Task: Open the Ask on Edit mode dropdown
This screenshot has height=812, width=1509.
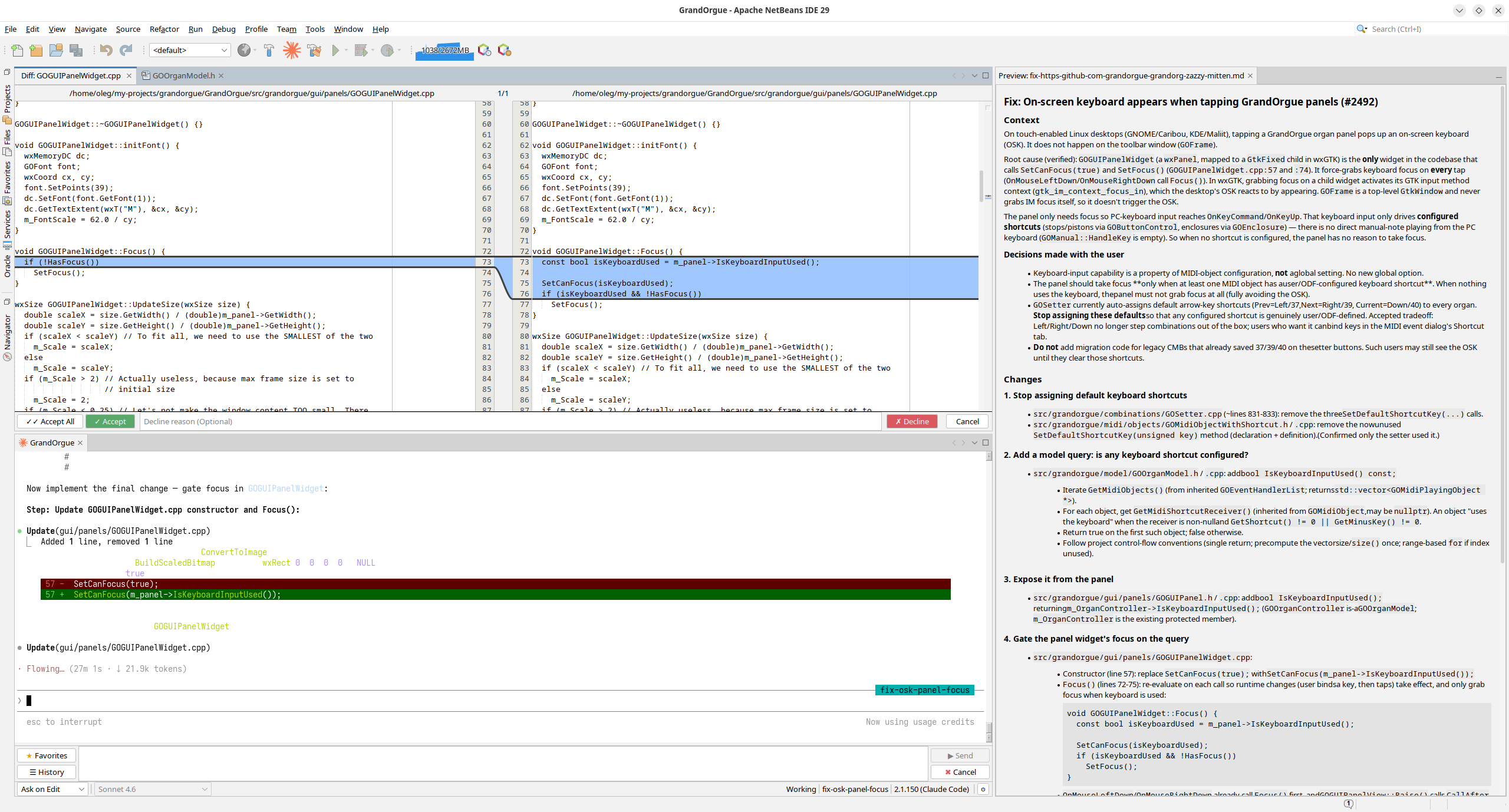Action: (x=52, y=790)
